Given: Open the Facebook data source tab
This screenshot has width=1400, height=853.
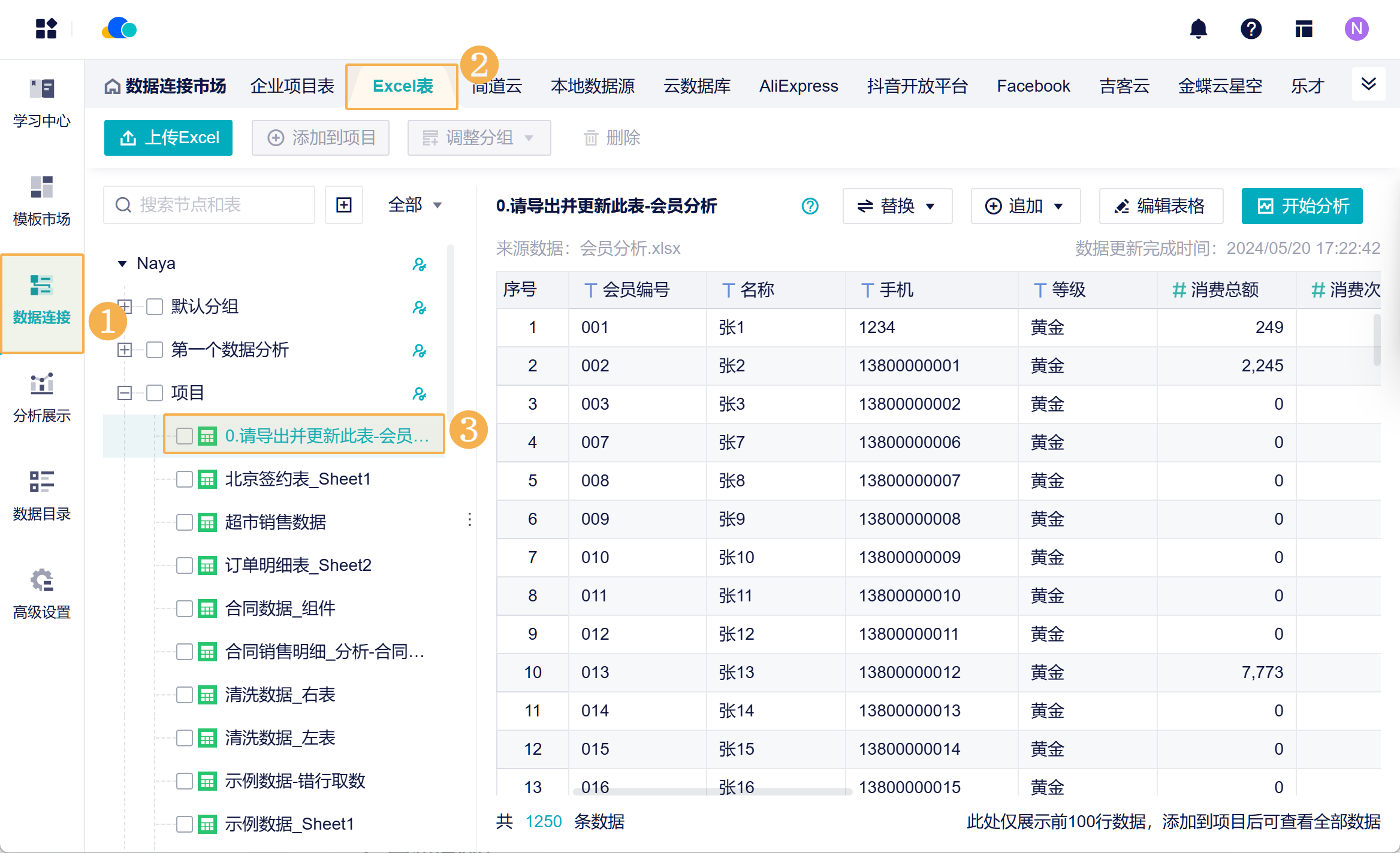Looking at the screenshot, I should (1033, 86).
